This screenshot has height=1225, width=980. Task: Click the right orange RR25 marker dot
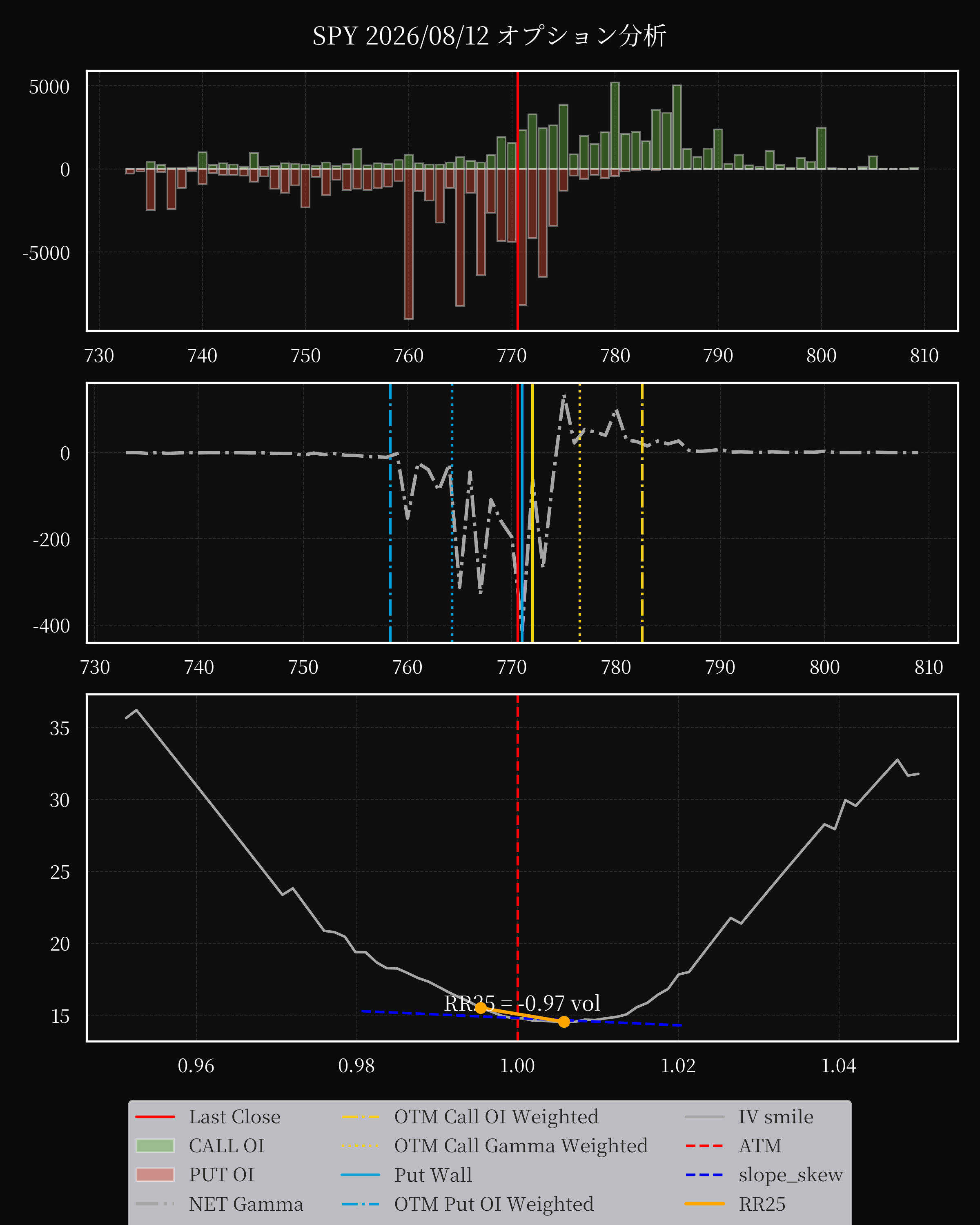click(x=563, y=1022)
